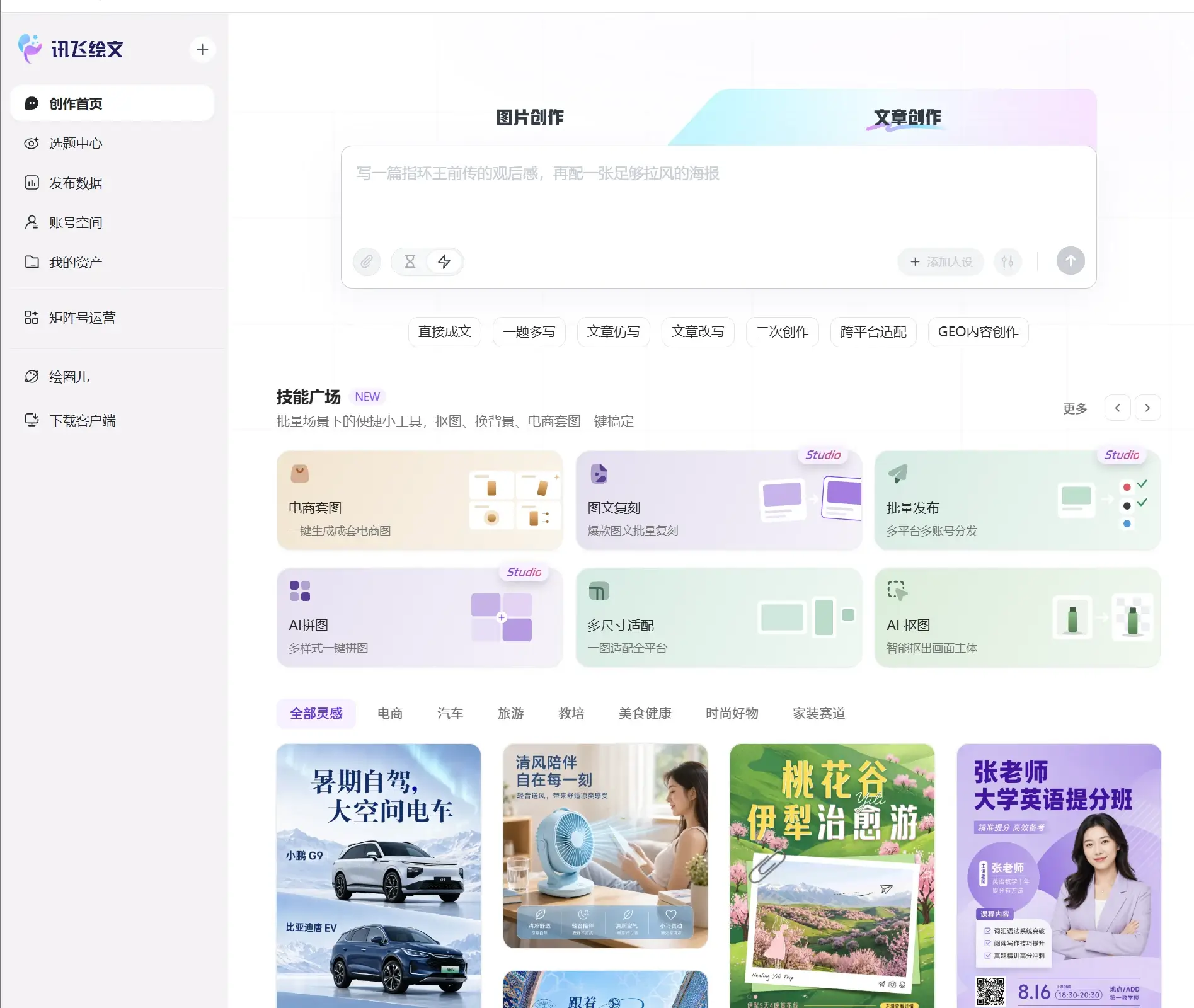This screenshot has width=1194, height=1008.
Task: Open the 张老师大学英语提分班 poster
Action: point(1059,876)
